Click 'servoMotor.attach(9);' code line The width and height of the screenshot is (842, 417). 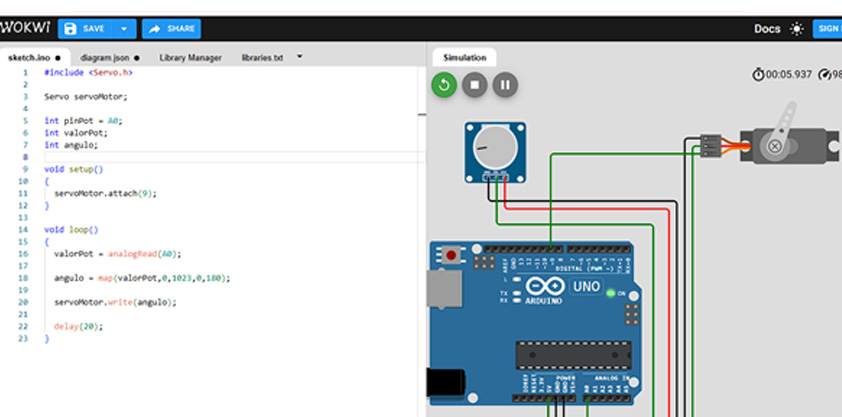point(105,193)
